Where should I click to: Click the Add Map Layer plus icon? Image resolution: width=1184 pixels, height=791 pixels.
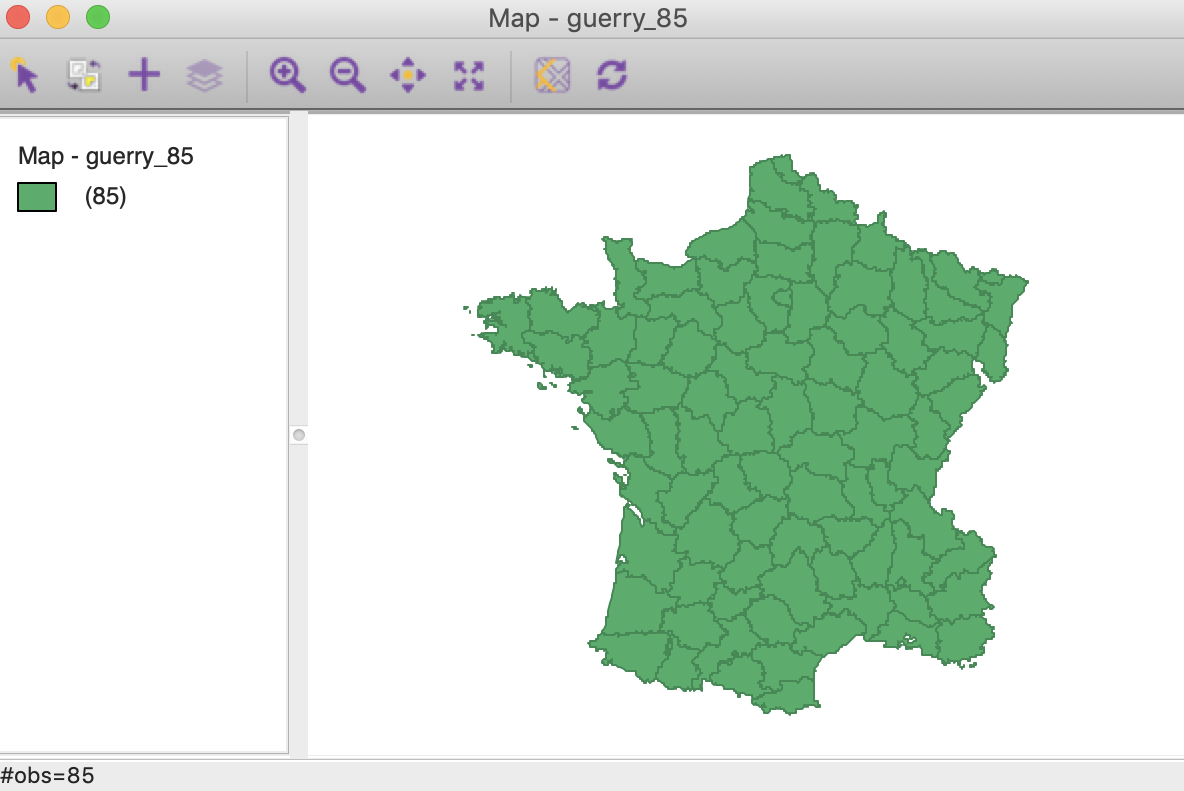144,75
